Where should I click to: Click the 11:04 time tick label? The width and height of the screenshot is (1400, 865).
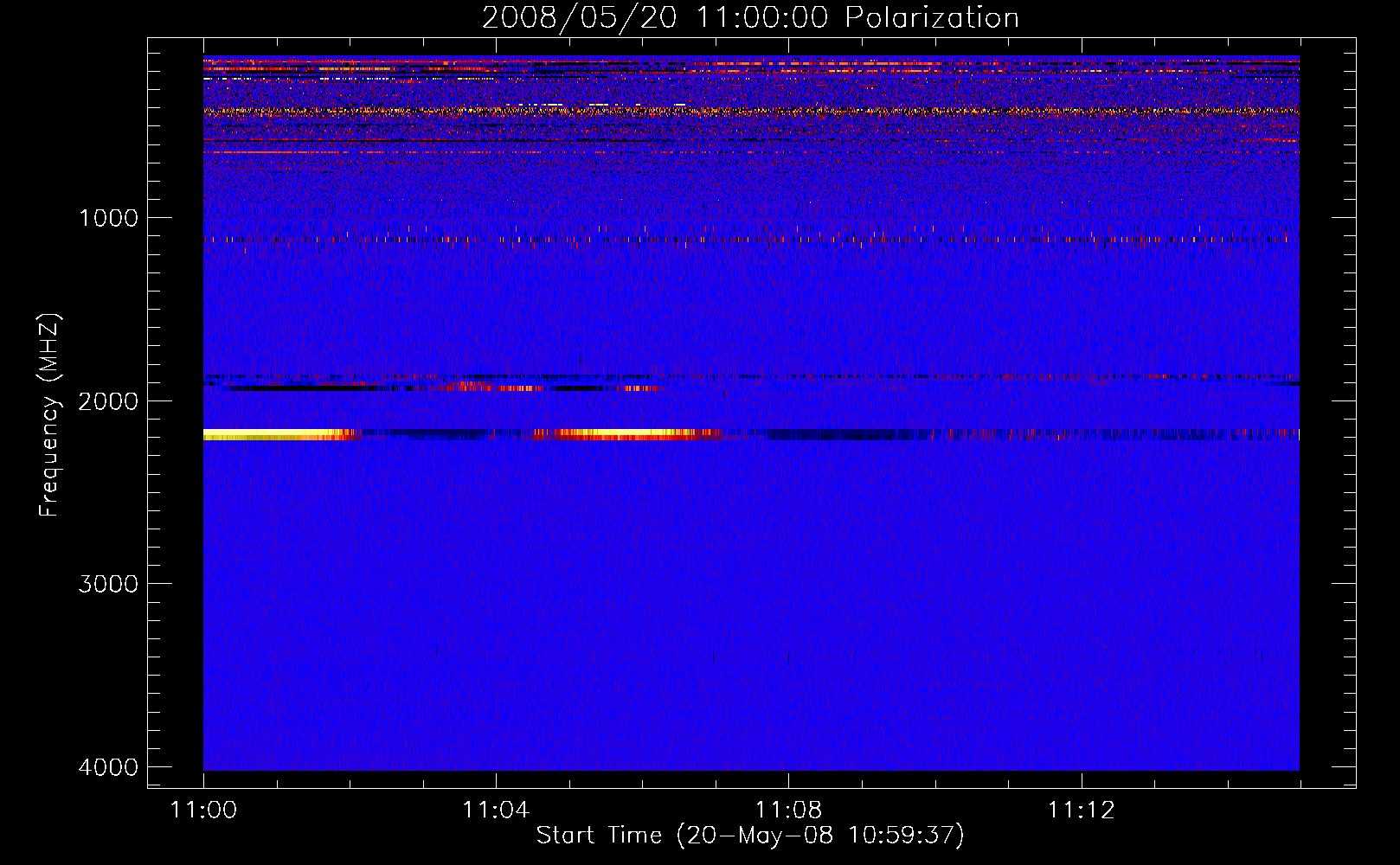[496, 811]
